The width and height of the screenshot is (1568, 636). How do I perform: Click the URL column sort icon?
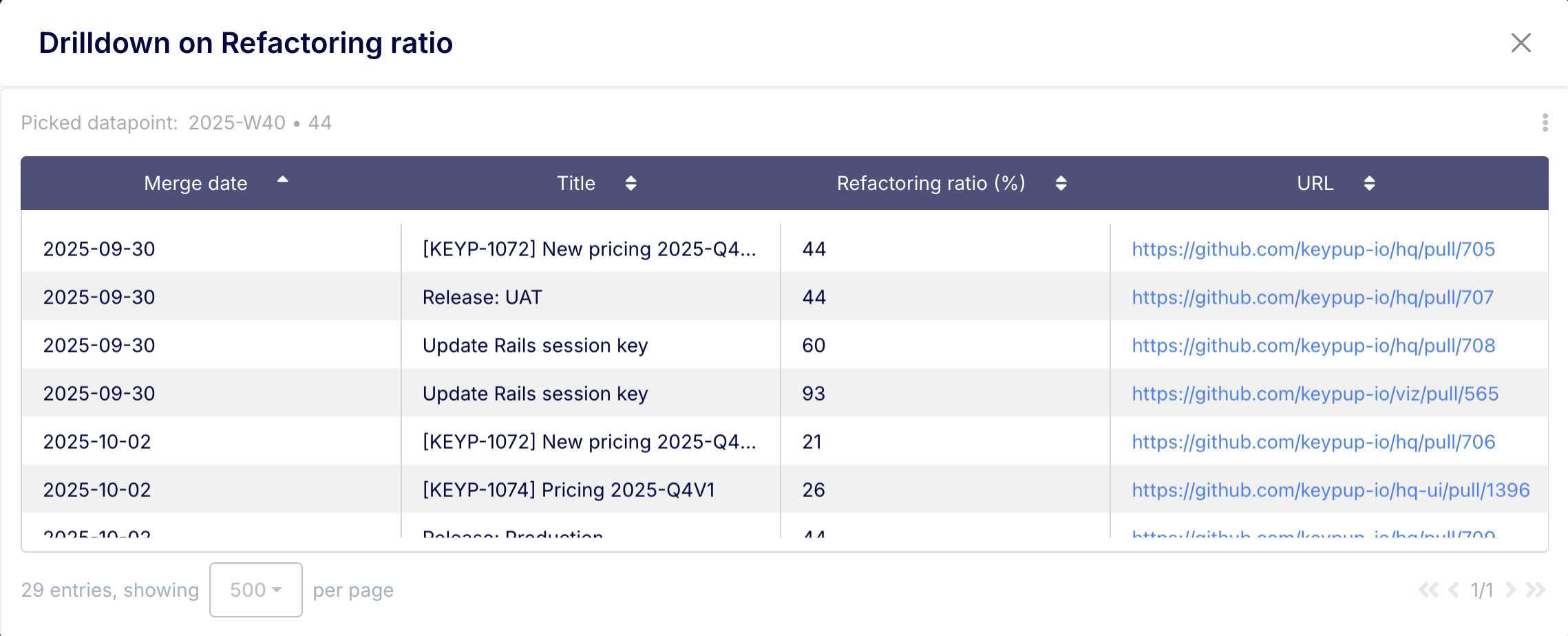pyautogui.click(x=1369, y=183)
